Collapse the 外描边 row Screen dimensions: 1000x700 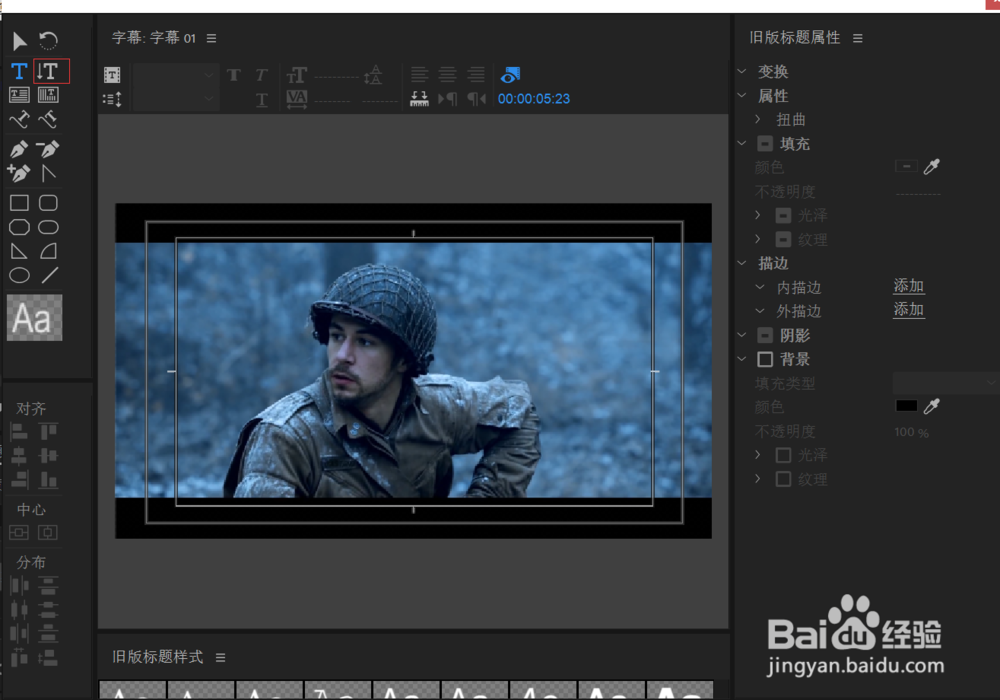tap(760, 311)
